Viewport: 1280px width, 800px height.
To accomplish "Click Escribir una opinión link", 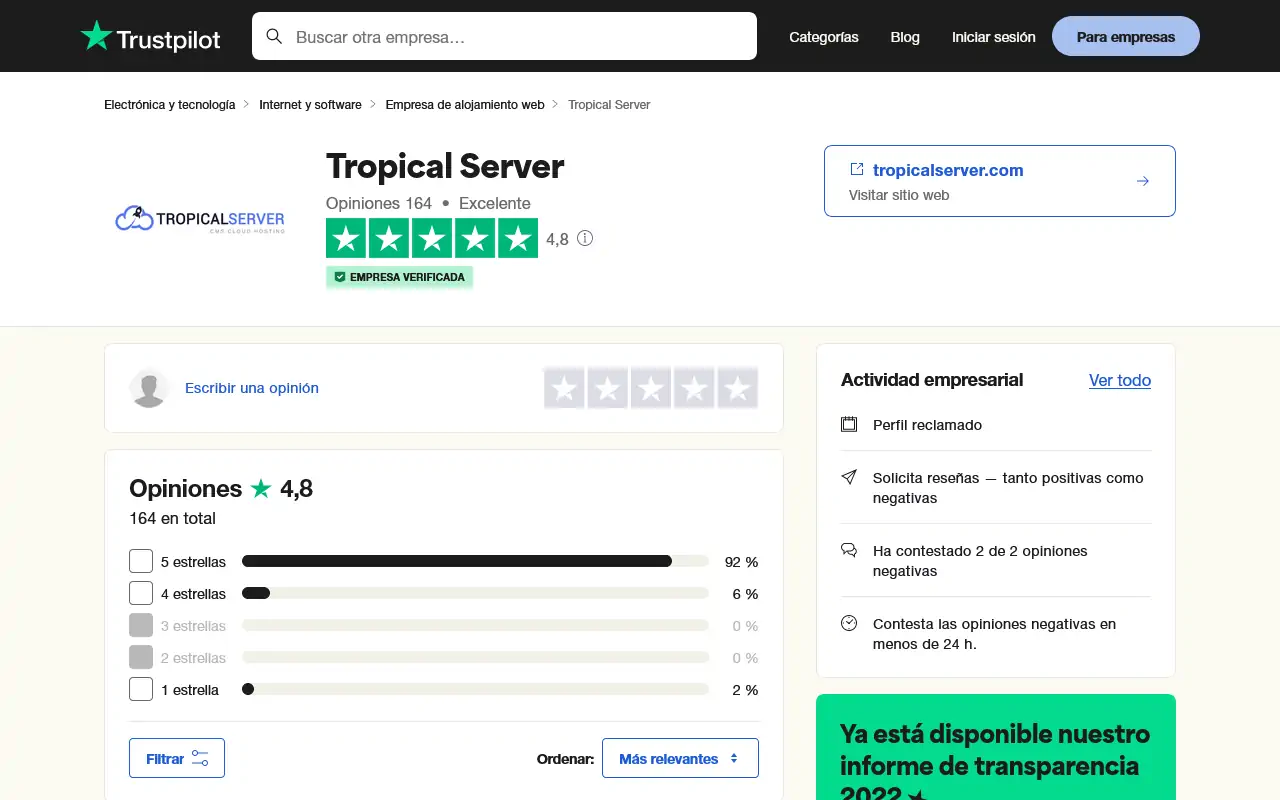I will (252, 388).
